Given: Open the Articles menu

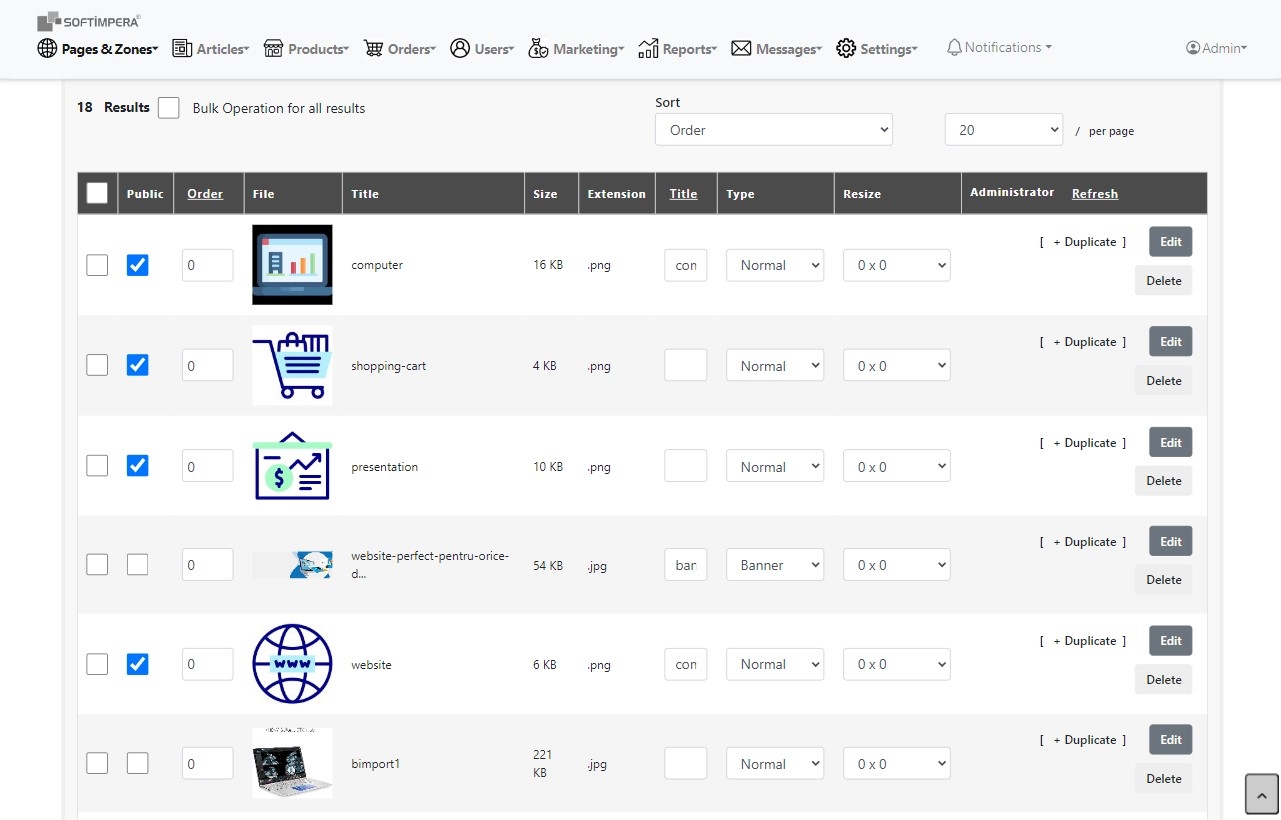Looking at the screenshot, I should tap(211, 48).
